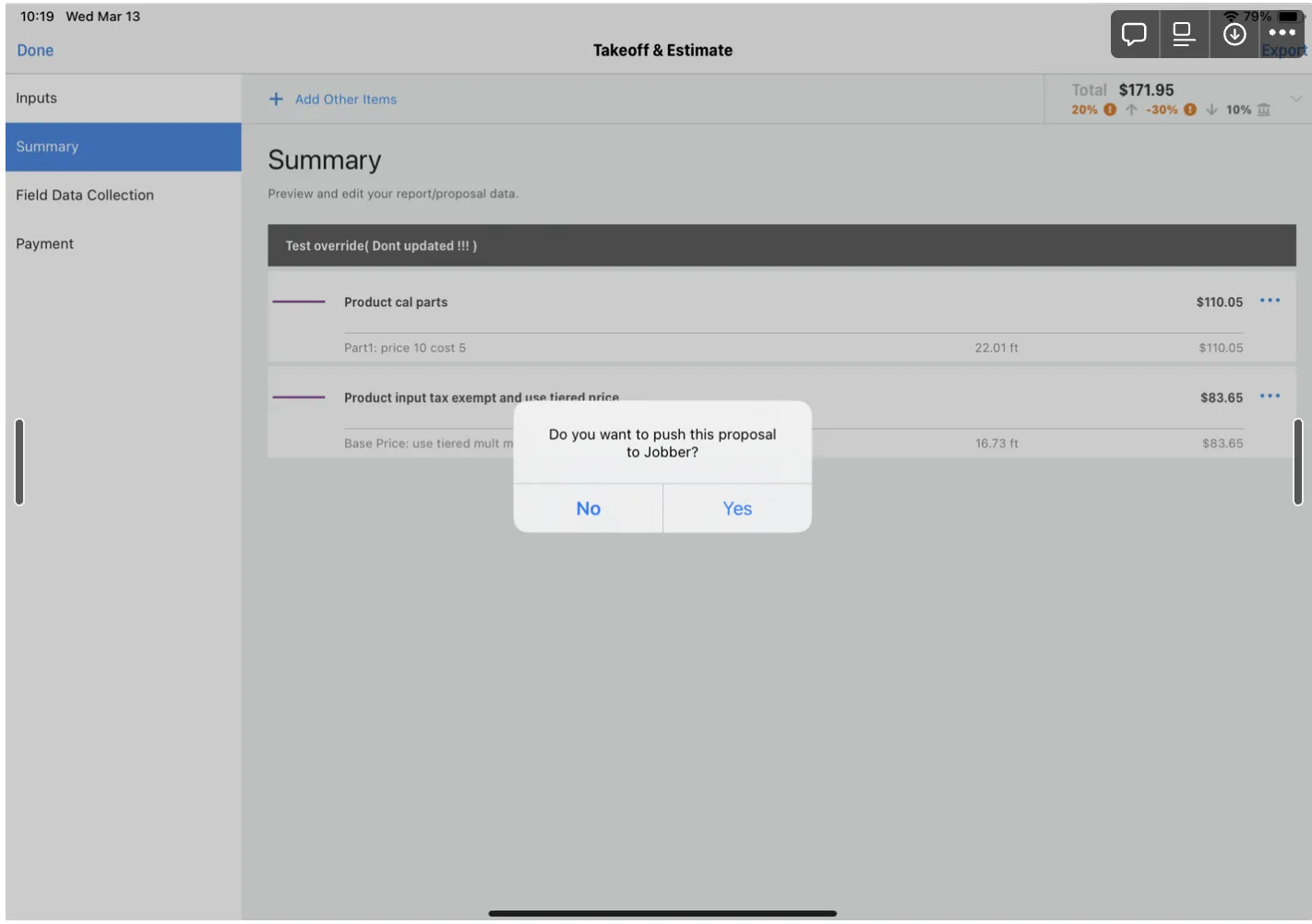Click Add Other Items link
Screen dimensions: 1312x924
pos(346,100)
